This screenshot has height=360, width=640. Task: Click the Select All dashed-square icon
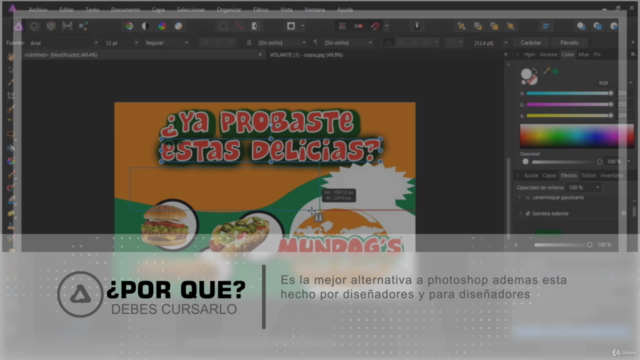click(223, 26)
